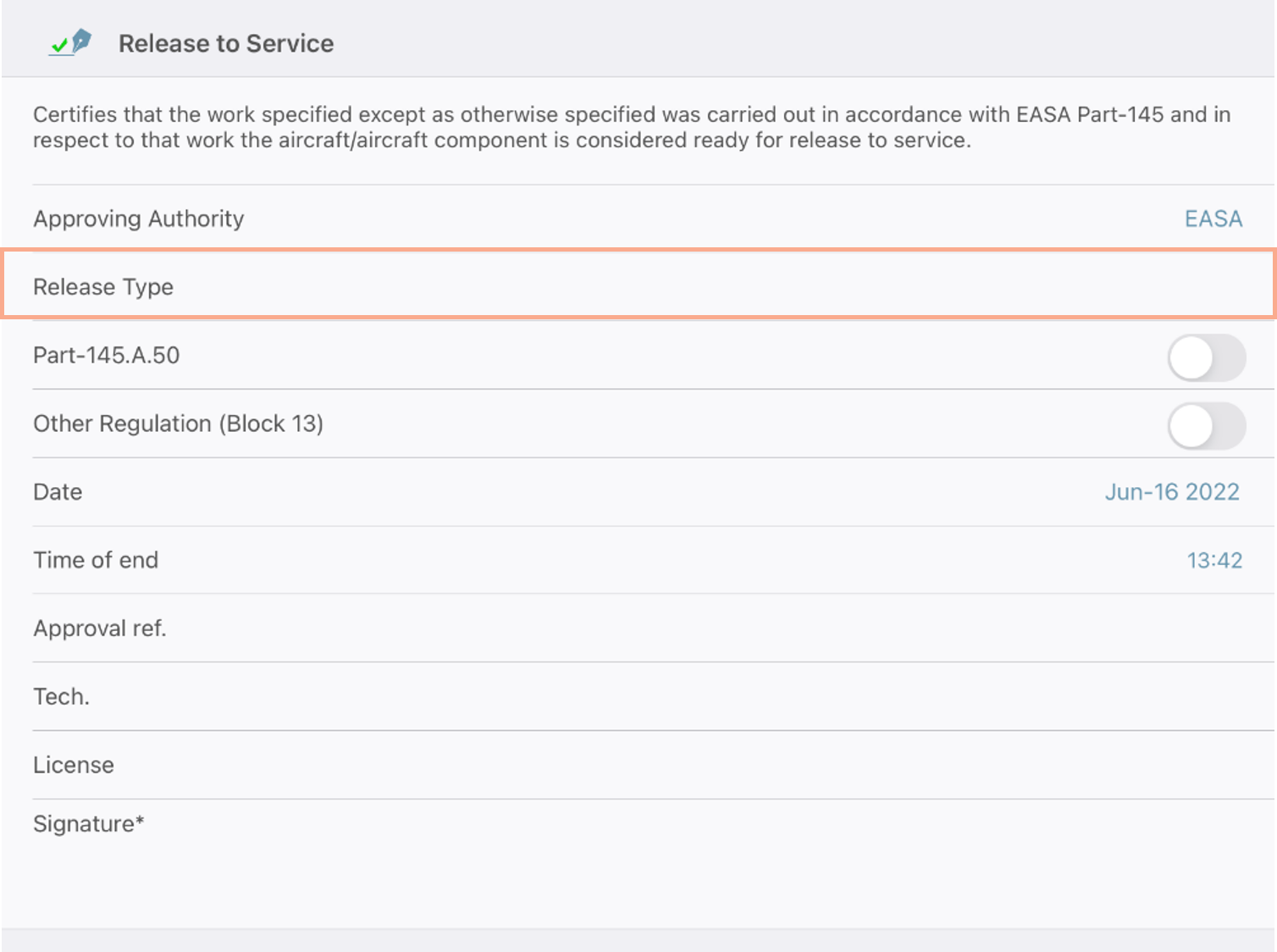
Task: Pick a new date from Jun-16 2022
Action: 1172,492
